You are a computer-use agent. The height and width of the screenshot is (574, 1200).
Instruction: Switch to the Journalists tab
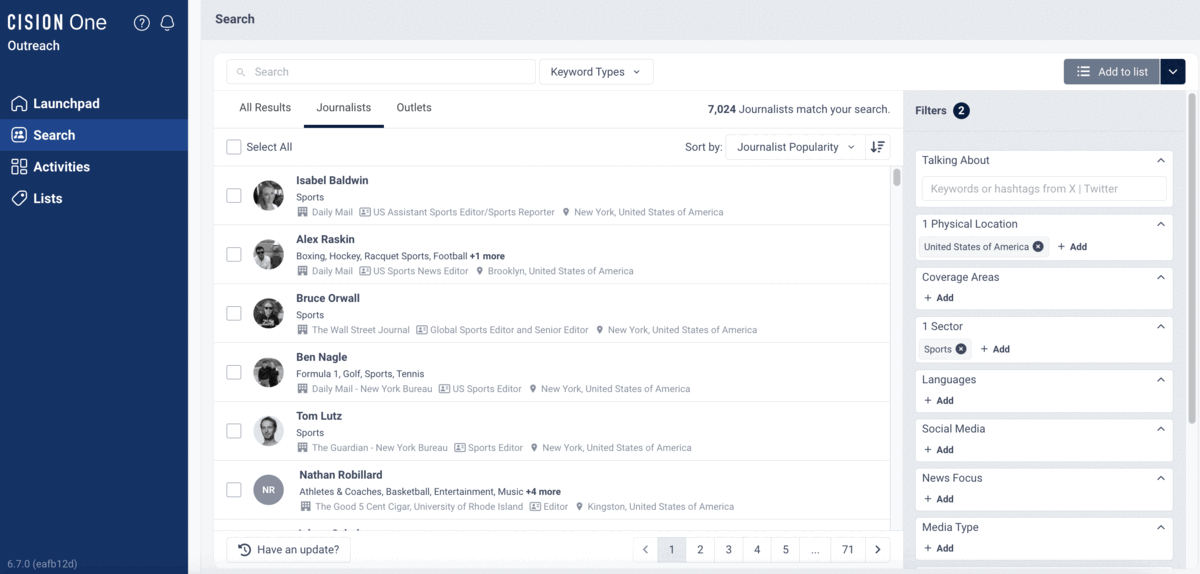(x=344, y=107)
